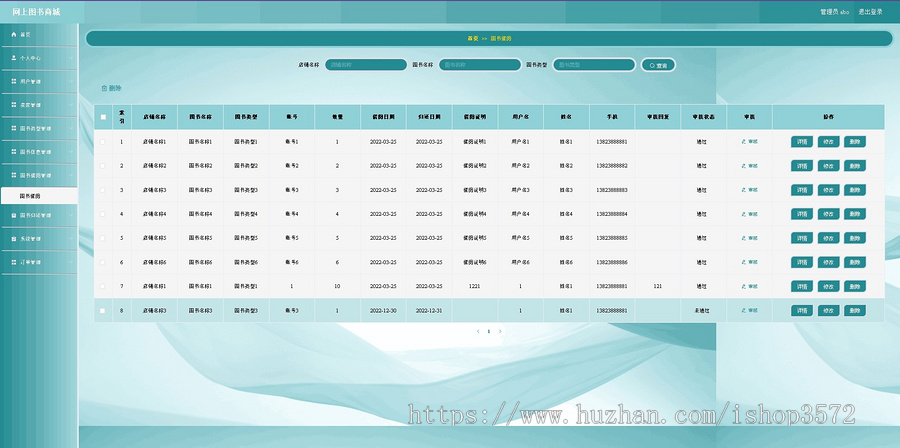Click the trash icon of batch 删除
Viewport: 900px width, 448px height.
tap(104, 88)
